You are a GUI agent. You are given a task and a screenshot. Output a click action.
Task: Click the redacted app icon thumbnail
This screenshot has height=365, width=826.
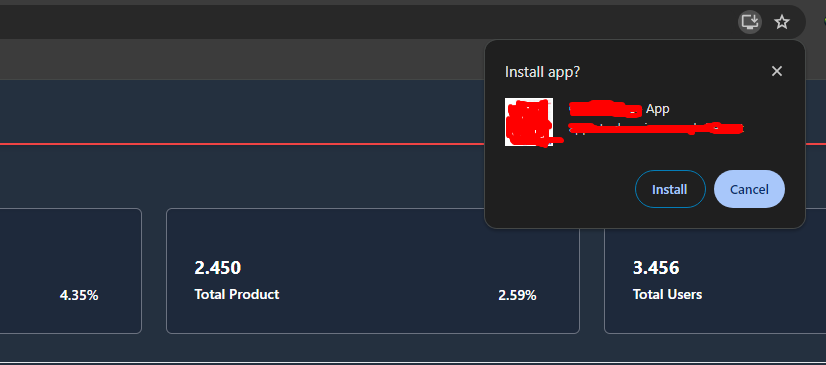tap(529, 122)
